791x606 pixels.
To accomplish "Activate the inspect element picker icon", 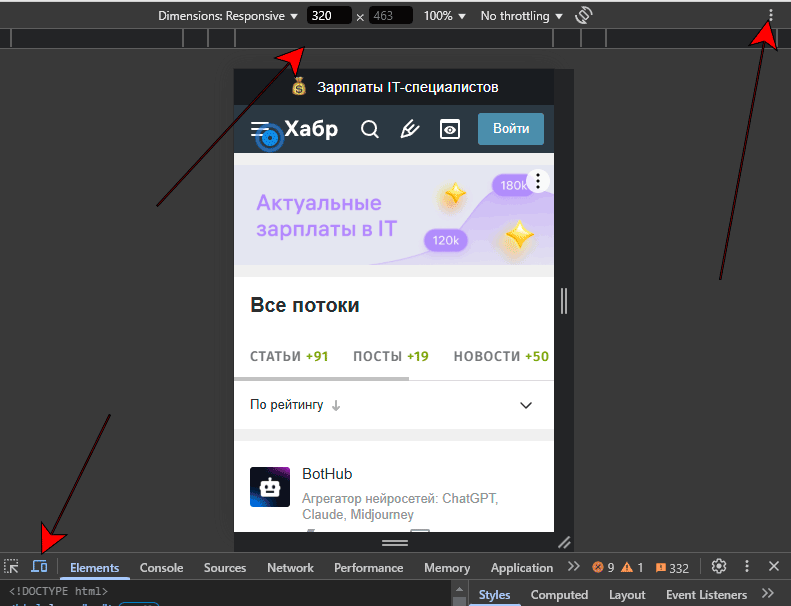I will (x=12, y=567).
